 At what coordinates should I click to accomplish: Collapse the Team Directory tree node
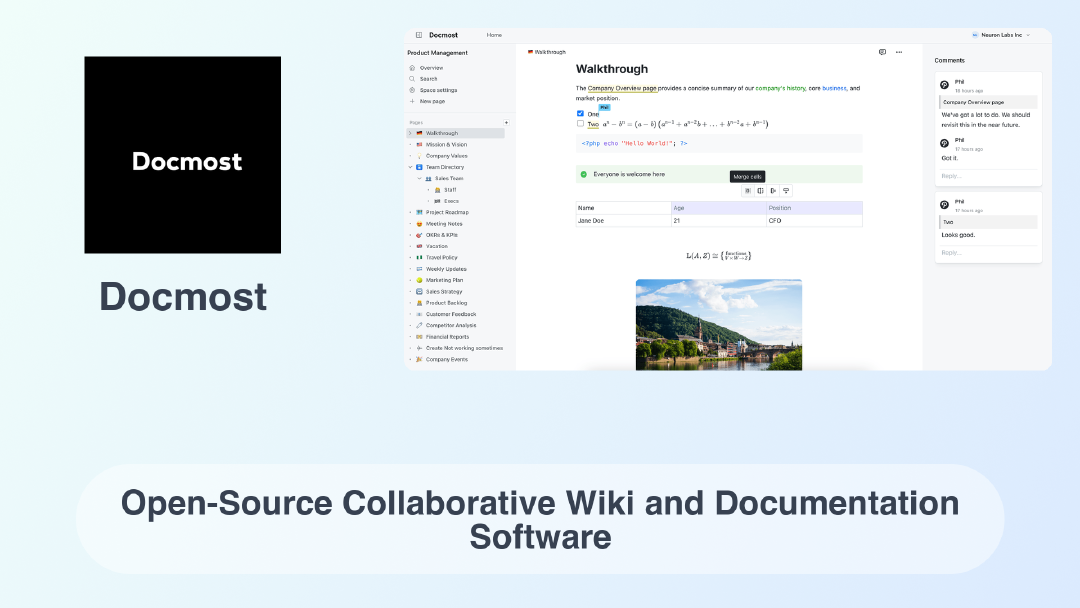tap(410, 167)
